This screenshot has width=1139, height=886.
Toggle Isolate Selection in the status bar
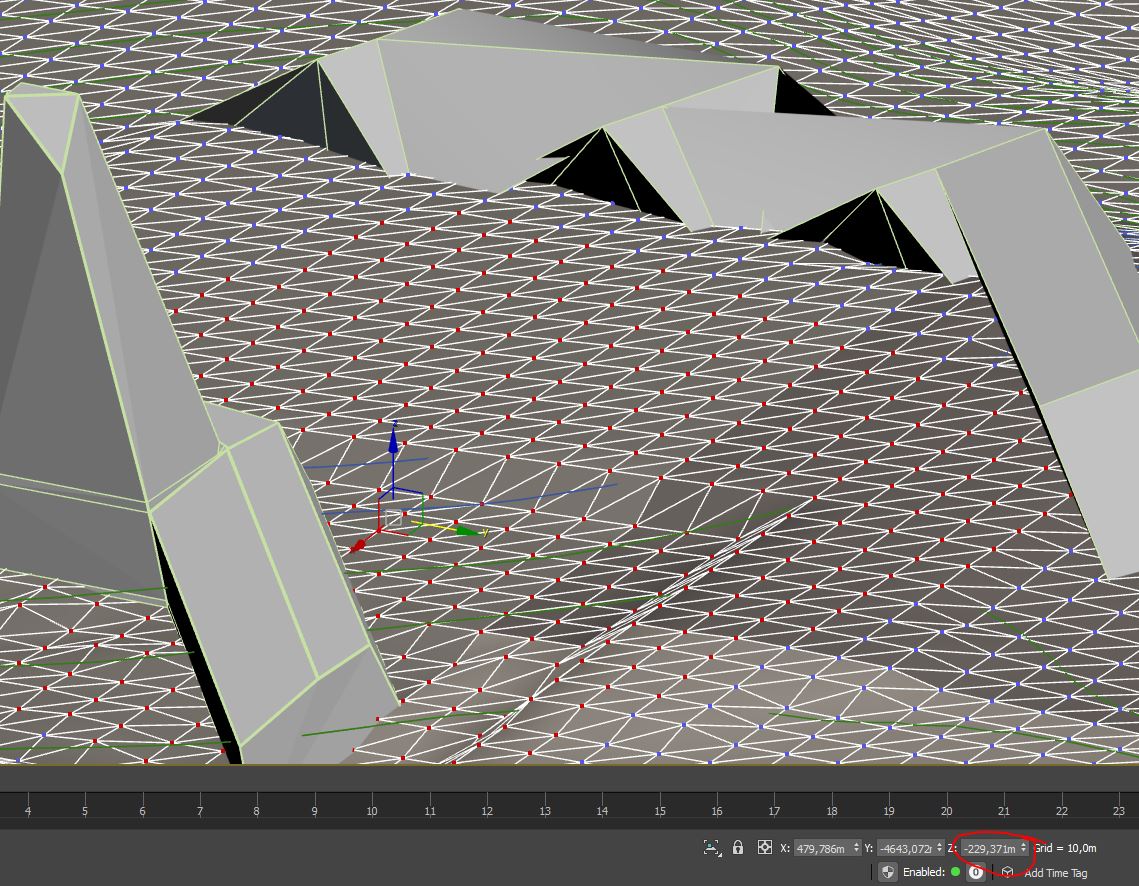point(711,848)
